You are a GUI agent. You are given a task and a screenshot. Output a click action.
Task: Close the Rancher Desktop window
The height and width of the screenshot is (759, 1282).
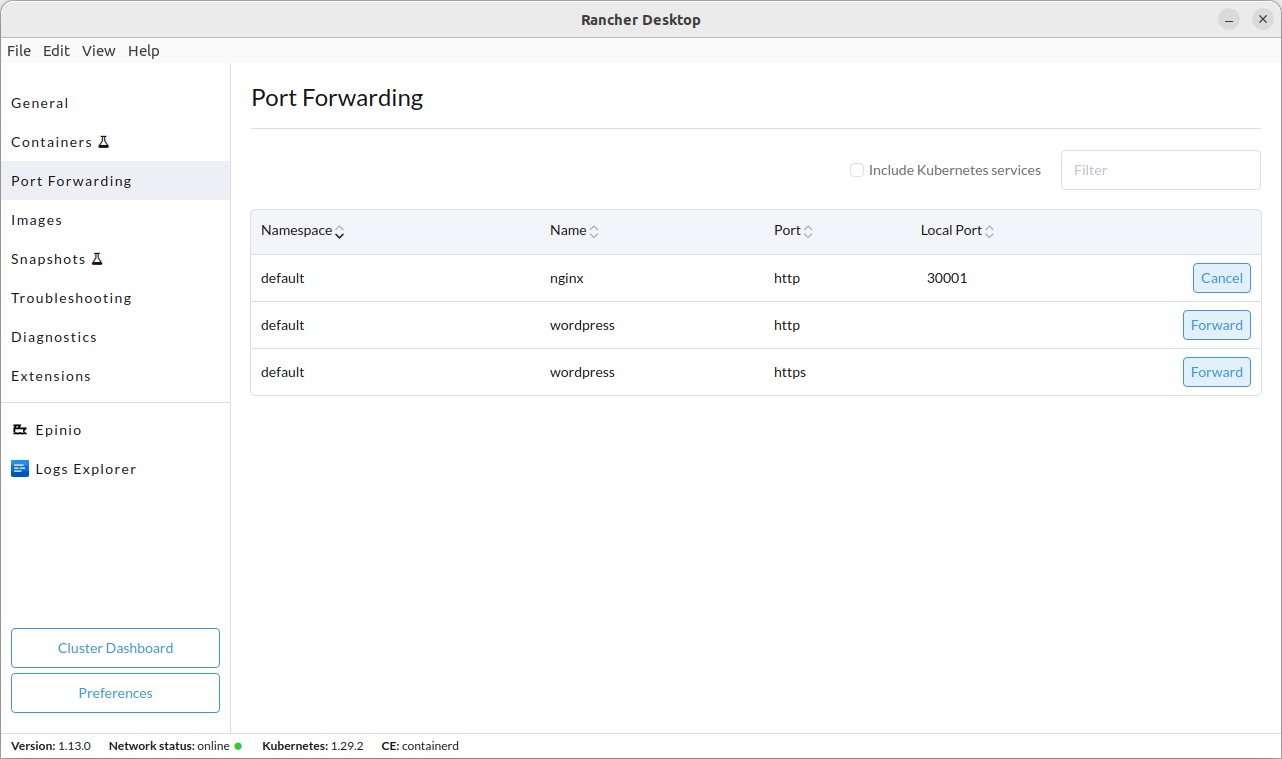click(1263, 19)
